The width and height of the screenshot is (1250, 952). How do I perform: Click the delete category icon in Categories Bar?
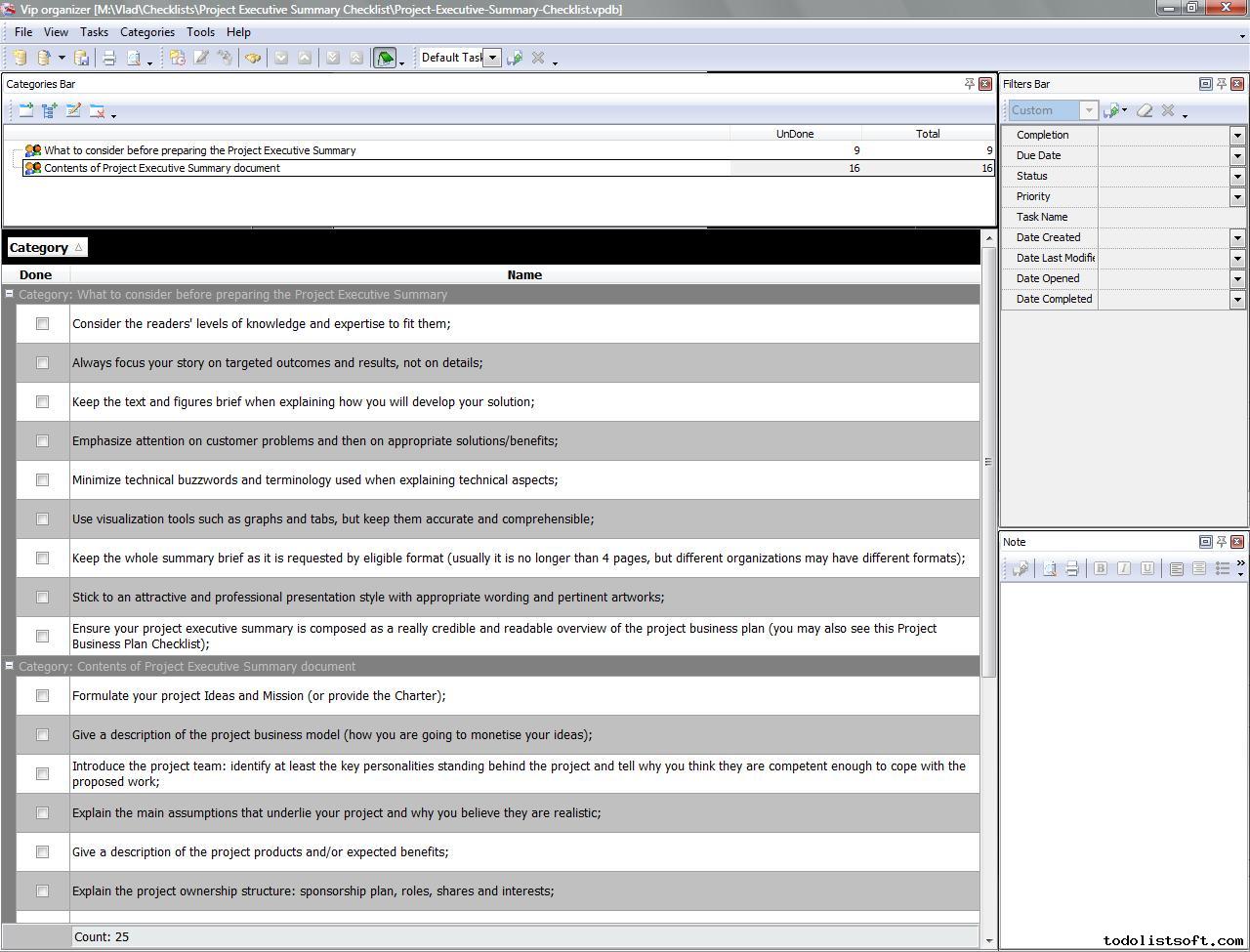[97, 111]
